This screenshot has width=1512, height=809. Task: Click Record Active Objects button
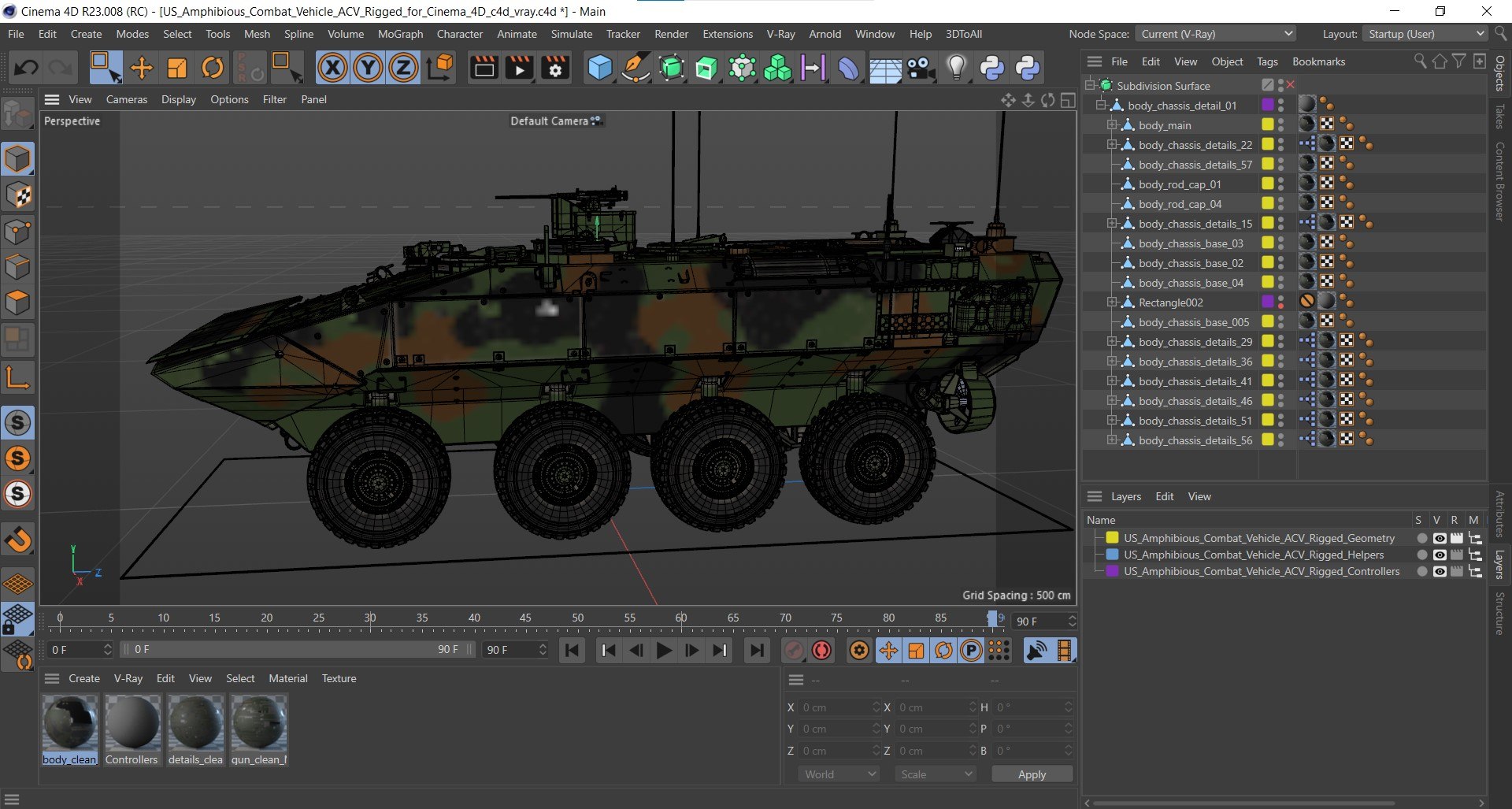point(794,650)
